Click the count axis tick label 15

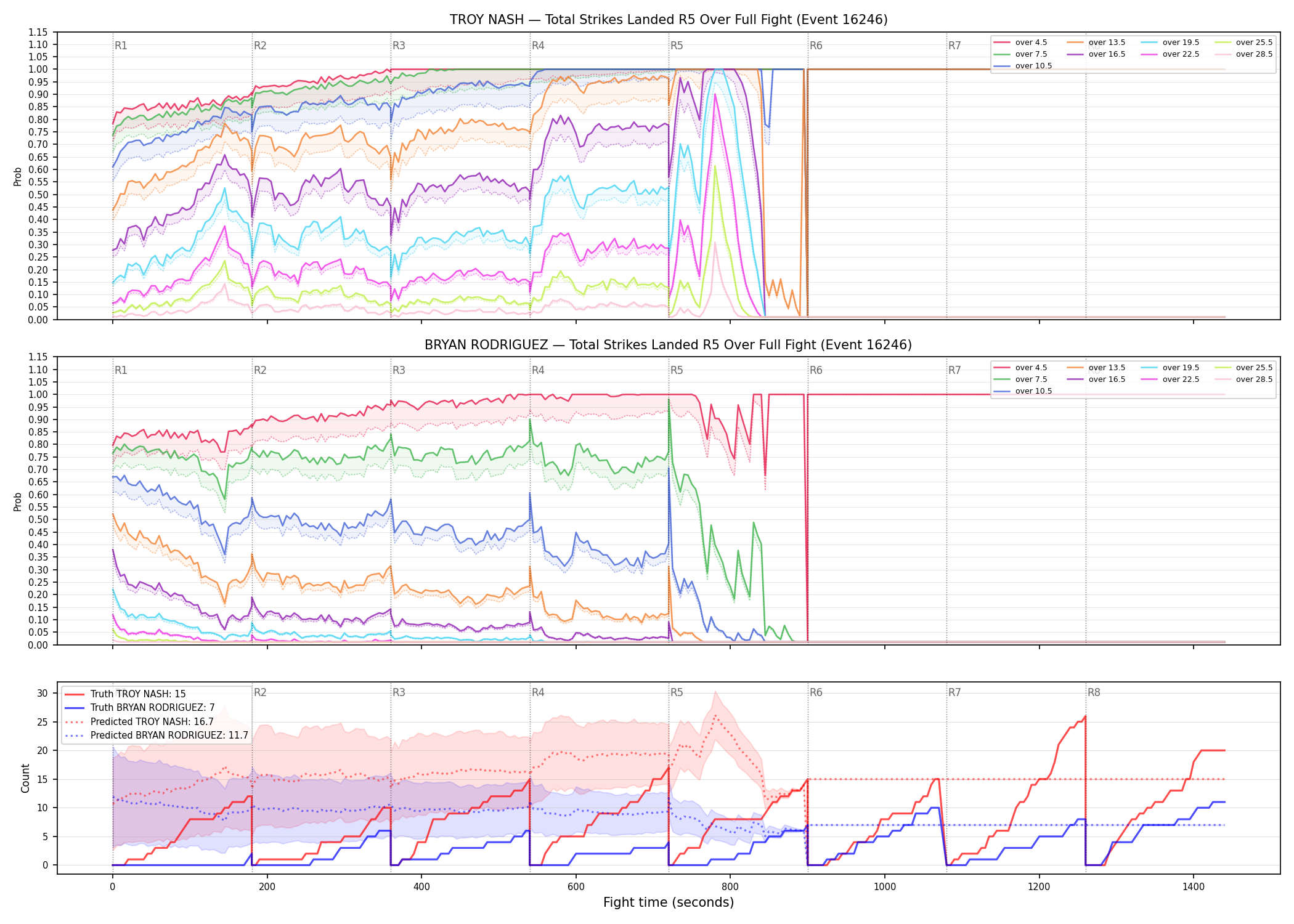(x=42, y=779)
